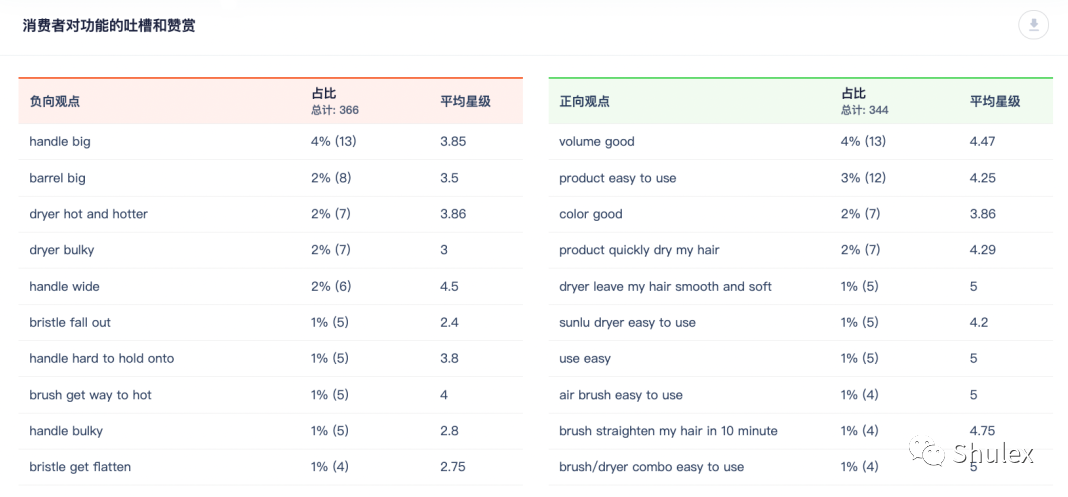Select 'product quickly dry my hair' row
Image resolution: width=1068 pixels, height=497 pixels.
[x=800, y=250]
